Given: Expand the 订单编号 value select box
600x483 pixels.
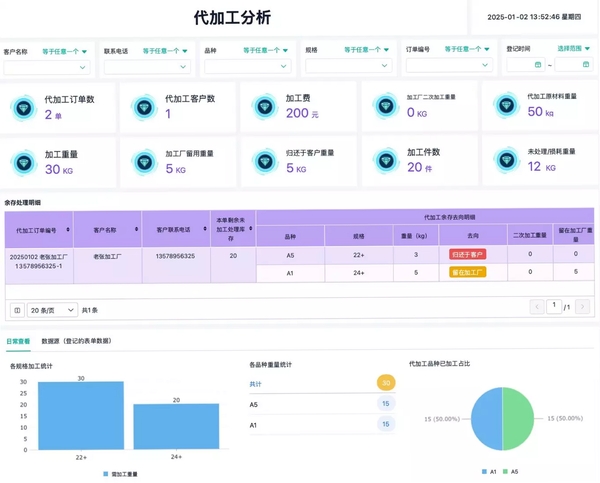Looking at the screenshot, I should 449,65.
